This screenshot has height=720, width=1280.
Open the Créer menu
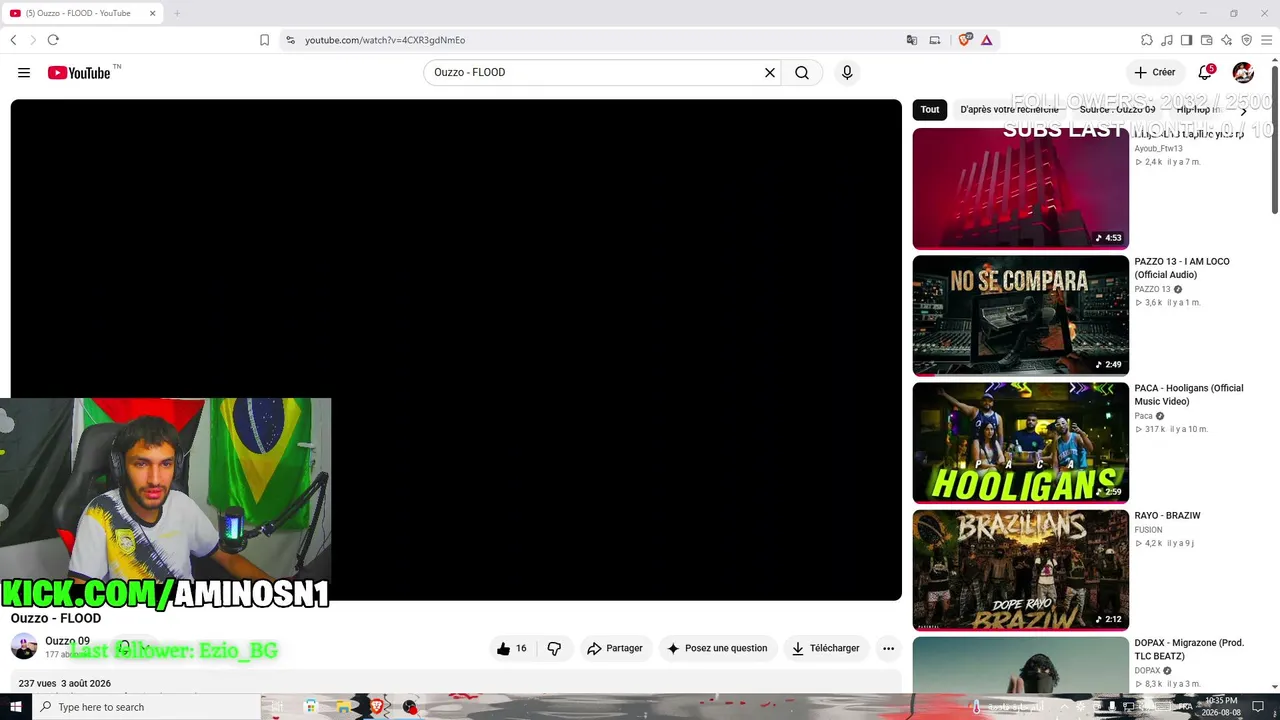click(x=1155, y=72)
